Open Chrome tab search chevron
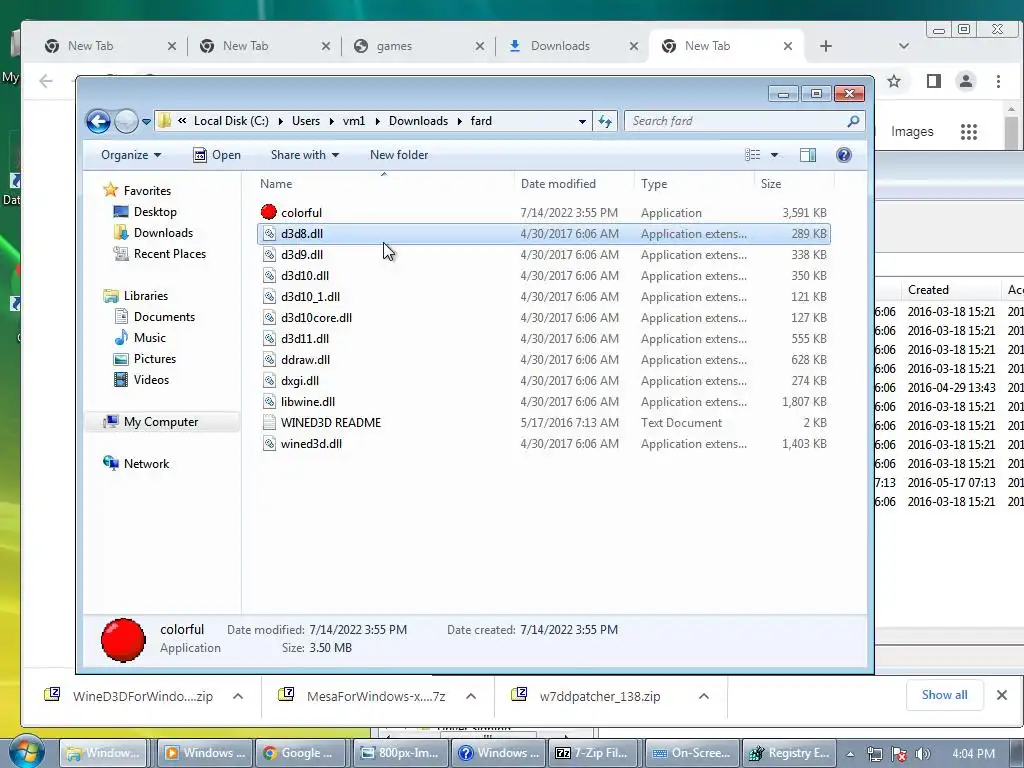This screenshot has height=768, width=1024. 904,46
